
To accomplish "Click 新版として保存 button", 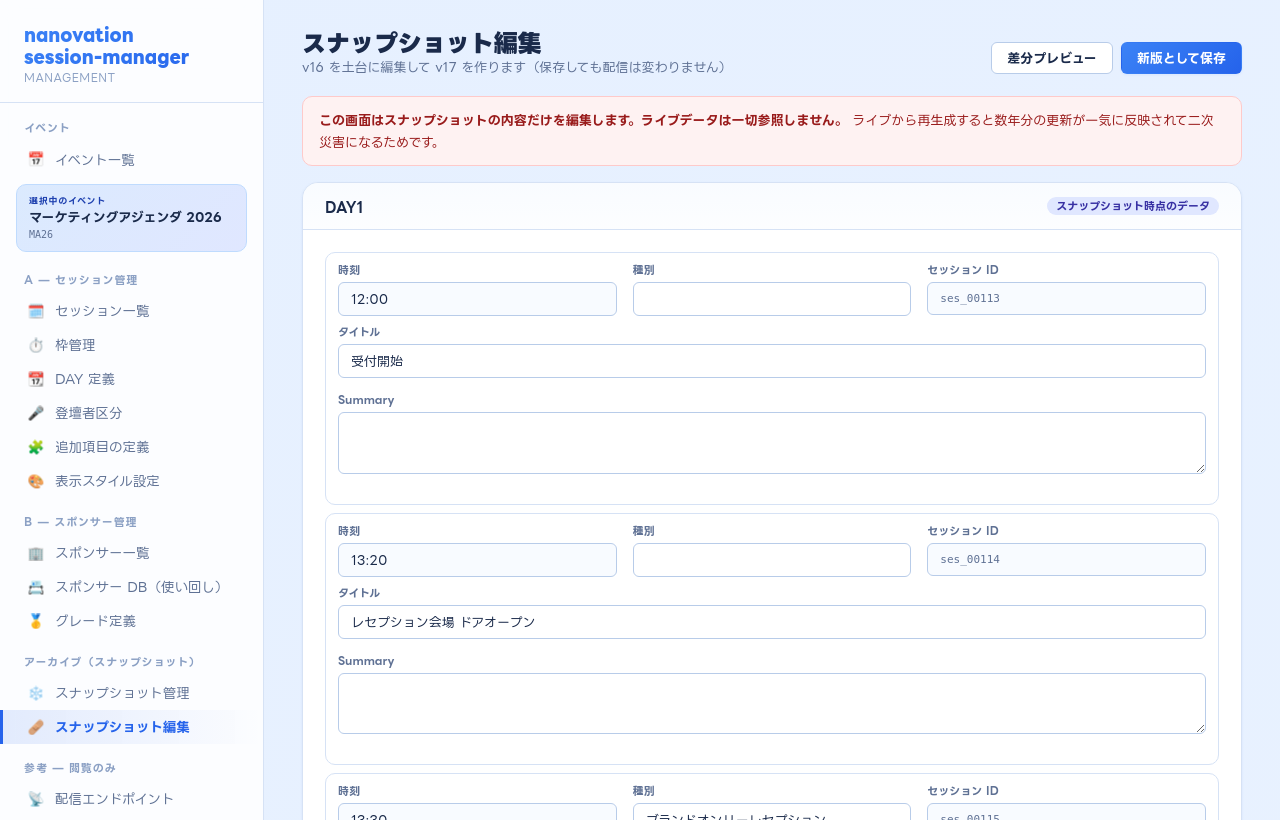I will [1181, 58].
